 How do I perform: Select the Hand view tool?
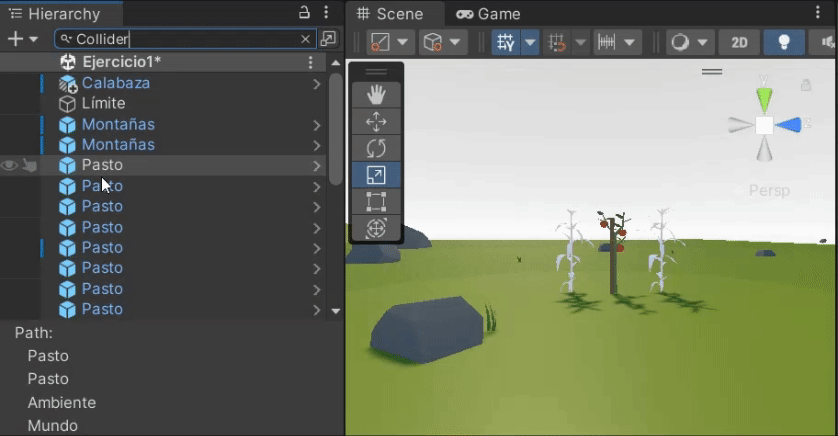(376, 95)
